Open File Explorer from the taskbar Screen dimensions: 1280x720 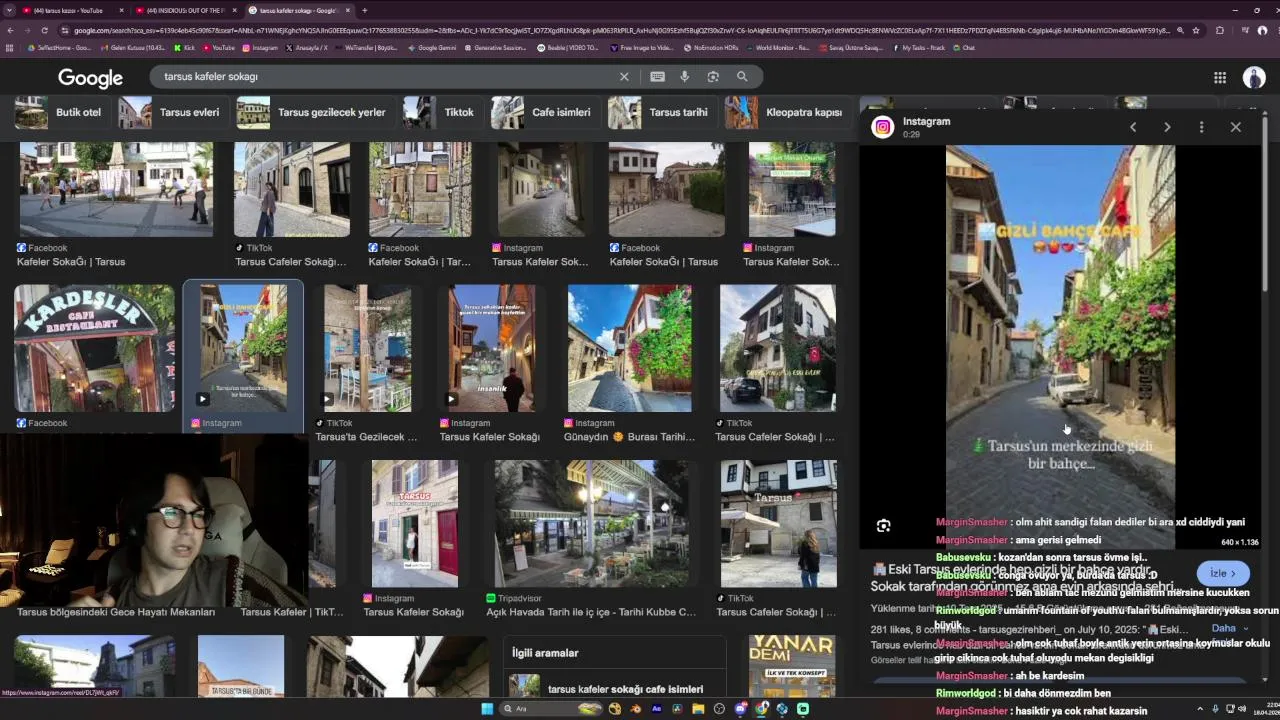[698, 709]
